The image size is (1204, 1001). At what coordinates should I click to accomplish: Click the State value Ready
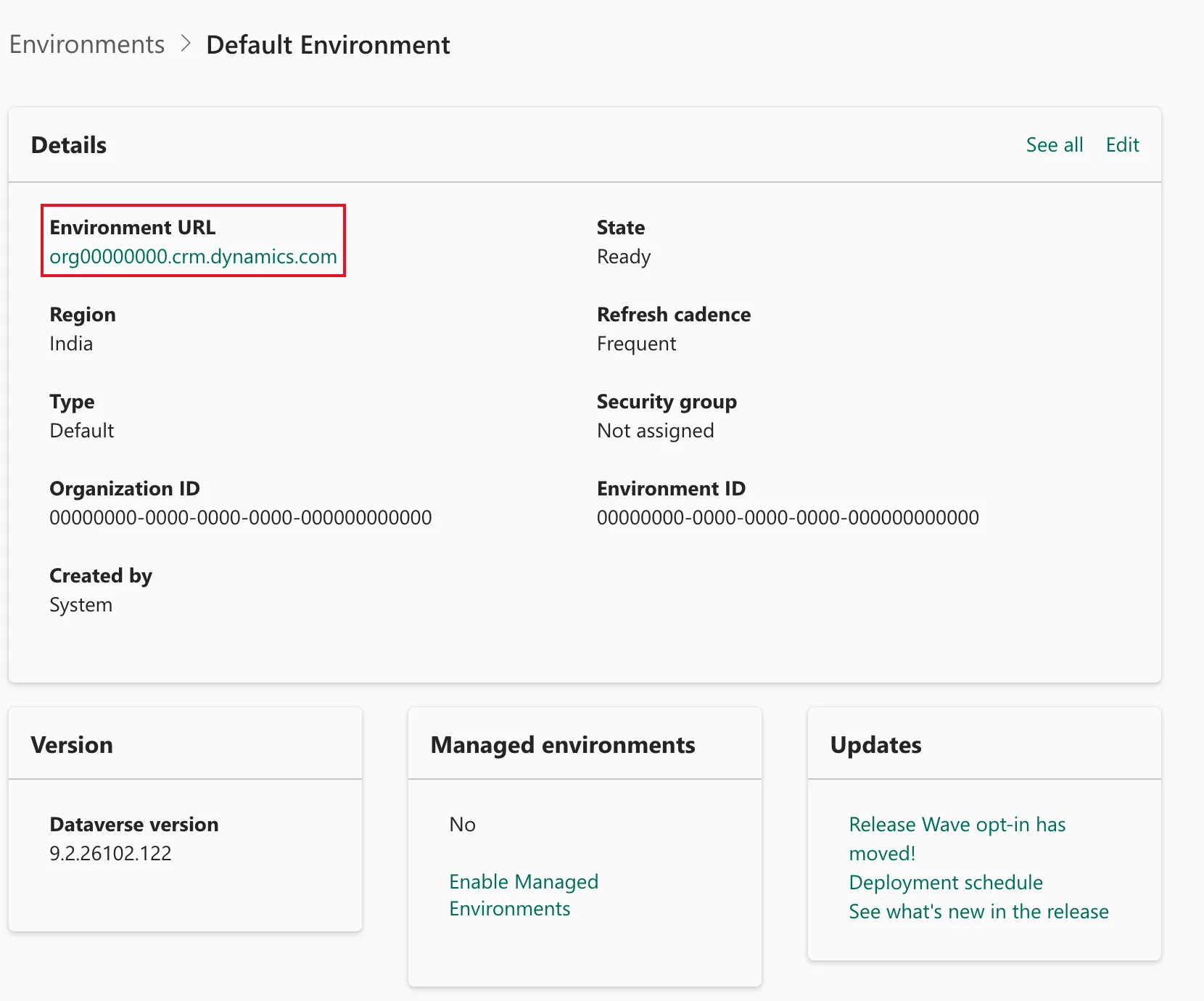[x=624, y=257]
